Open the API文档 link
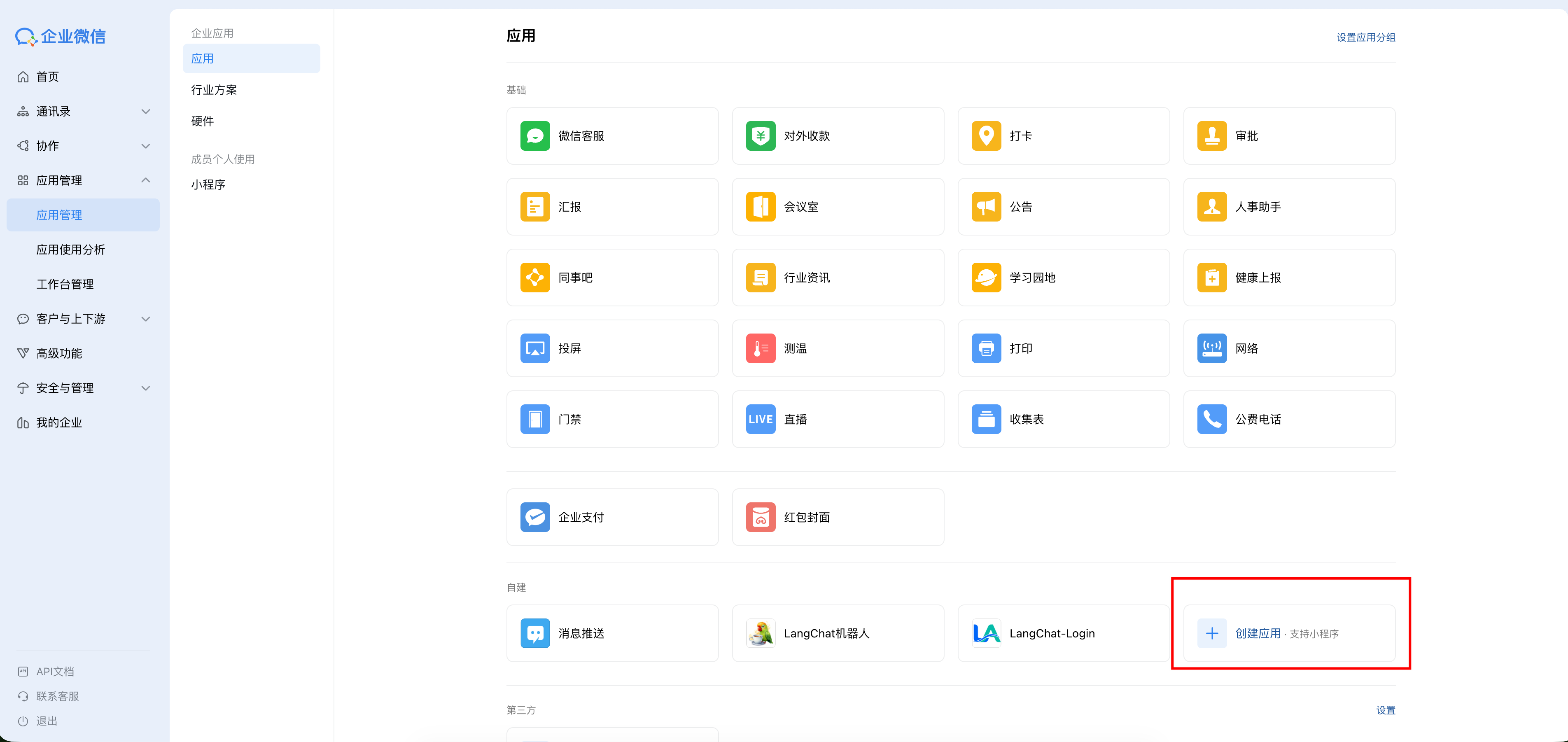This screenshot has height=742, width=1568. pos(55,672)
